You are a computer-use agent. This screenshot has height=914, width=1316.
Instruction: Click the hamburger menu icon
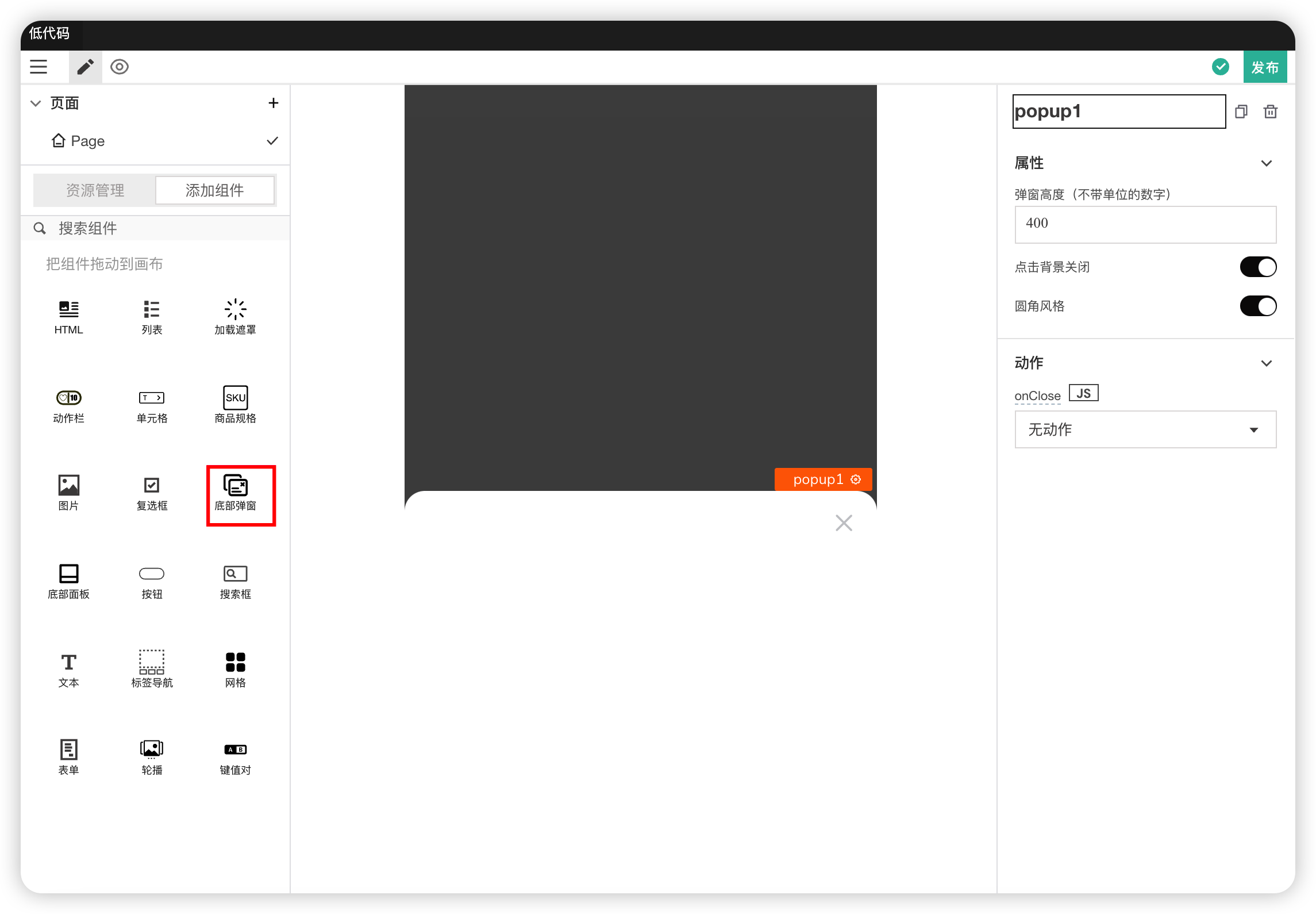pos(39,67)
